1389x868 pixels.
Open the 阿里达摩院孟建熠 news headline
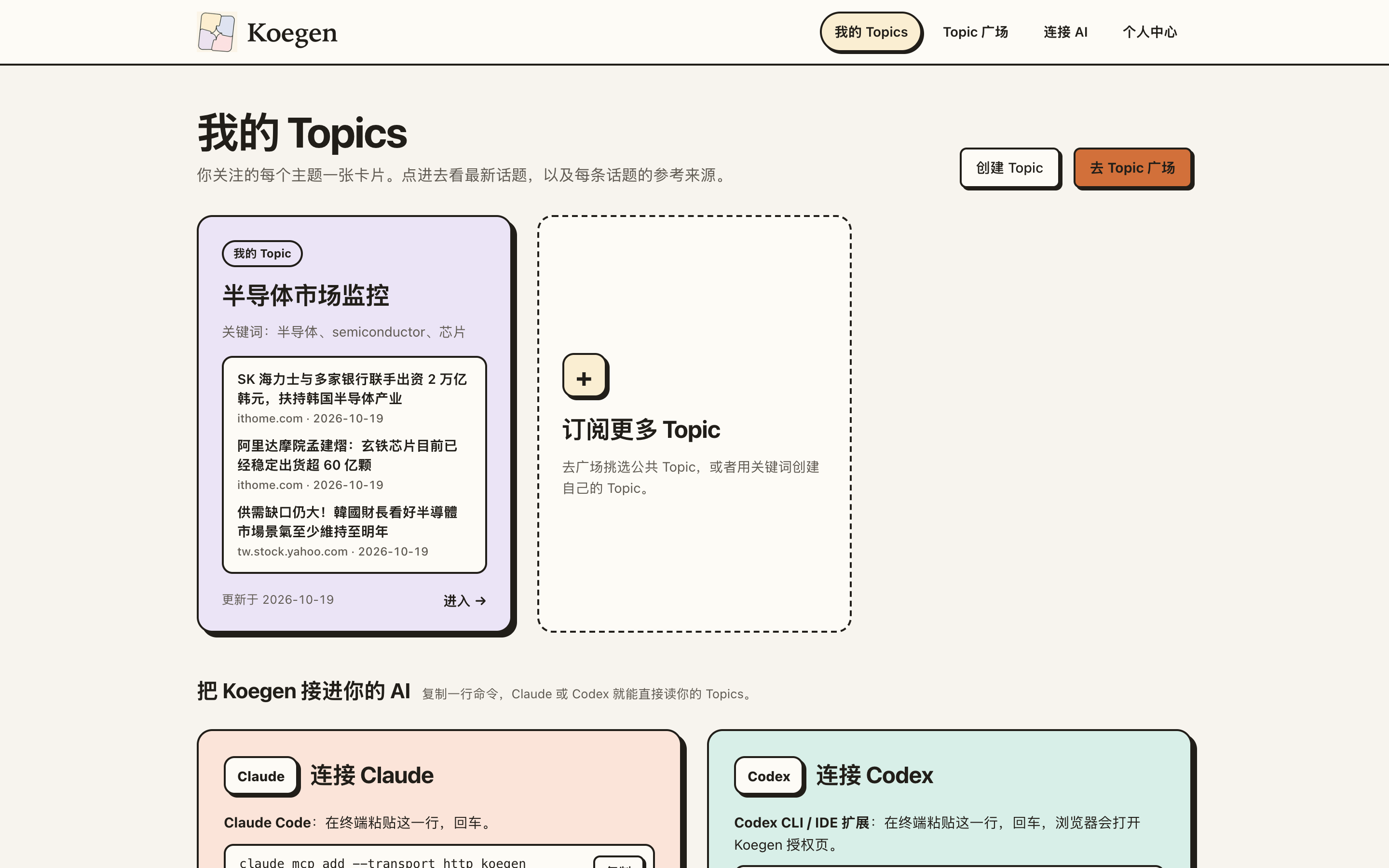pos(347,455)
